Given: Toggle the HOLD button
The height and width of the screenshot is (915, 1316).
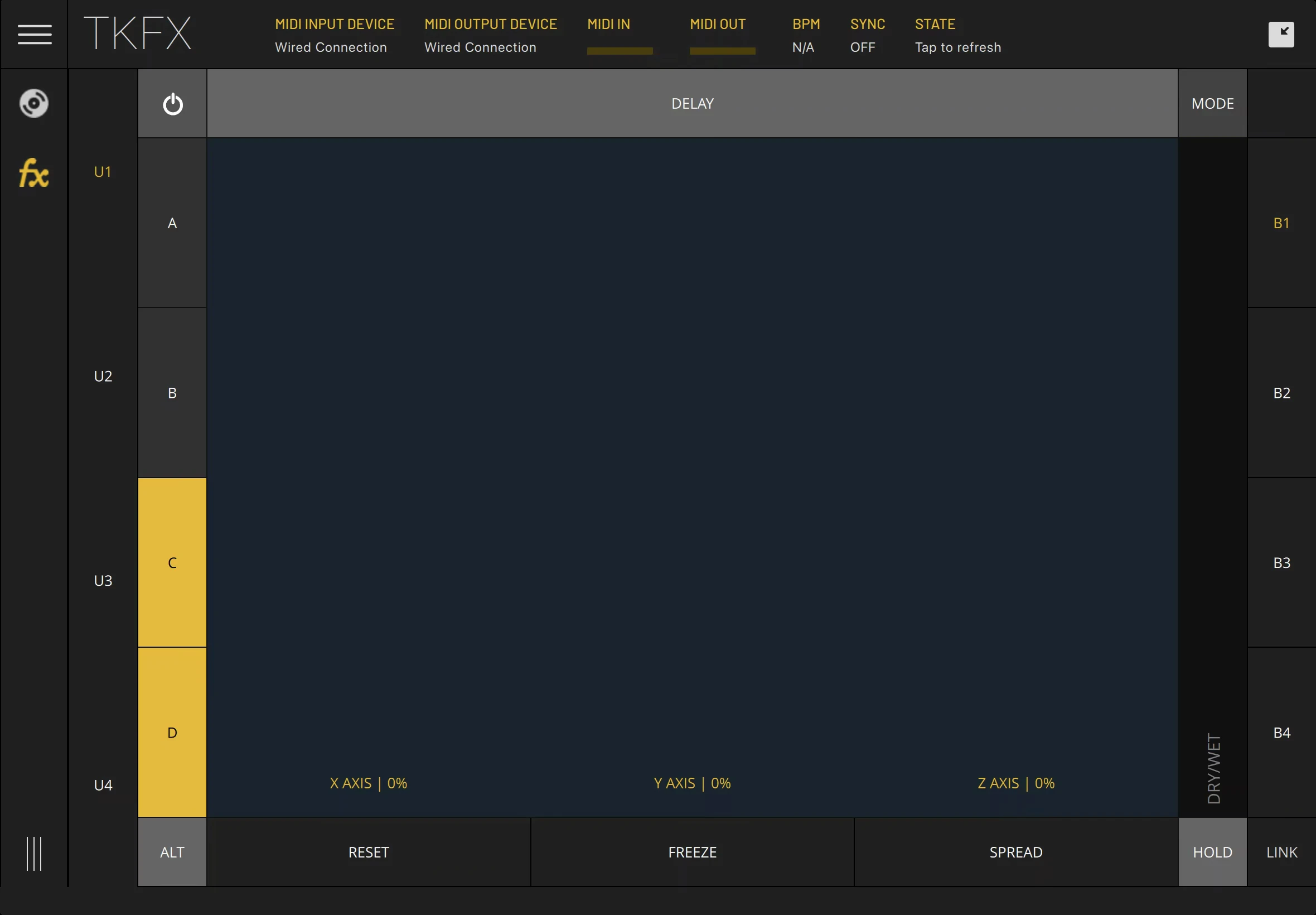Looking at the screenshot, I should 1212,852.
